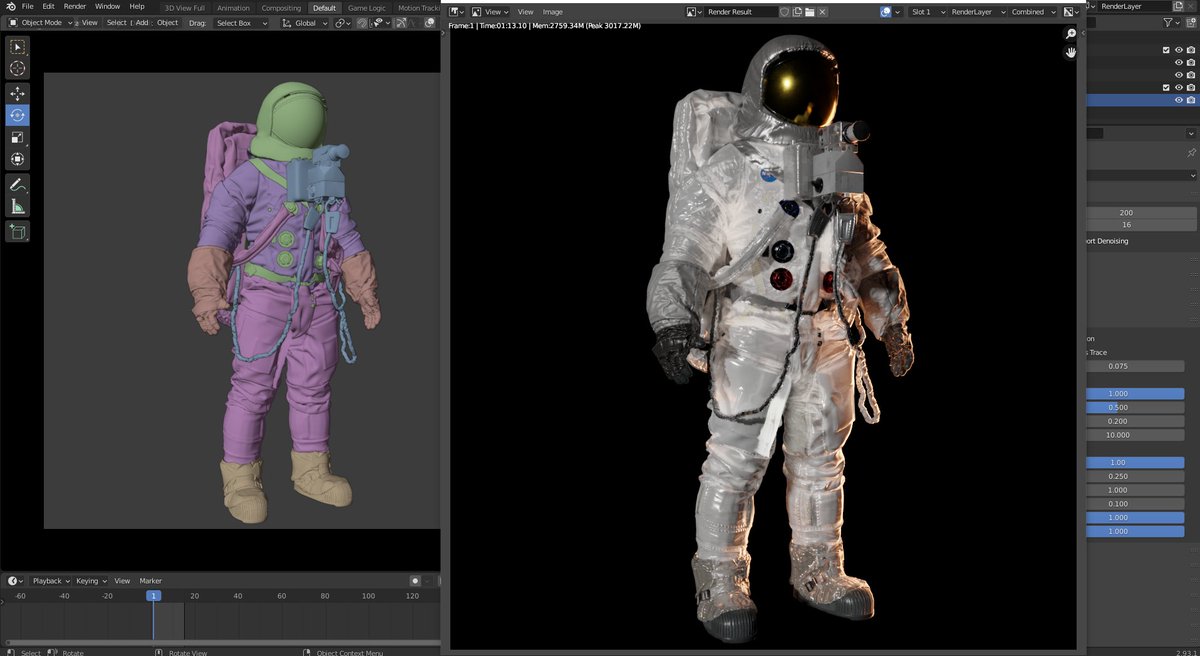Click the new image duplicate icon
The image size is (1200, 656).
tap(797, 12)
